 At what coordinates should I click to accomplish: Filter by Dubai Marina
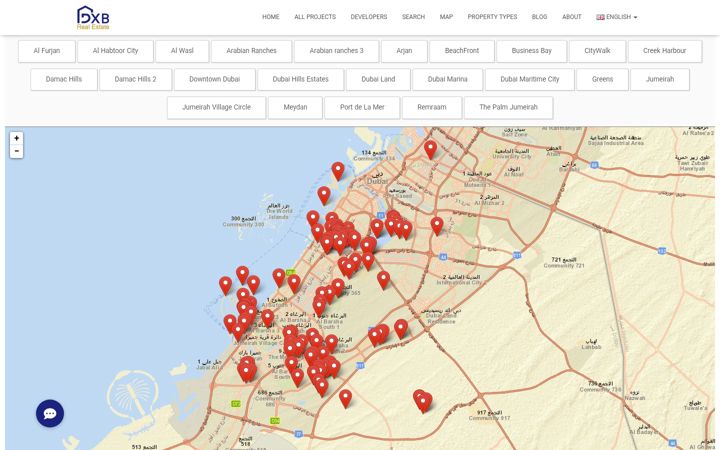[x=448, y=79]
